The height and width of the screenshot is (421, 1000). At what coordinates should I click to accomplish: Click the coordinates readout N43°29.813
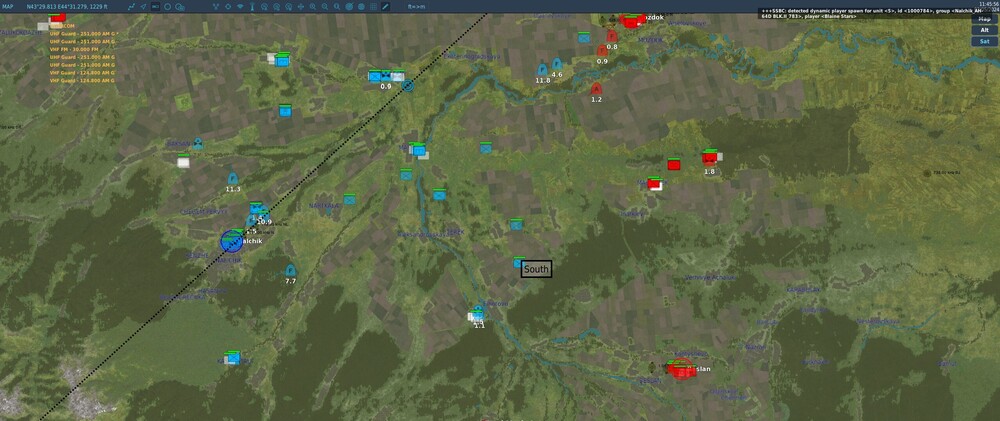click(68, 6)
